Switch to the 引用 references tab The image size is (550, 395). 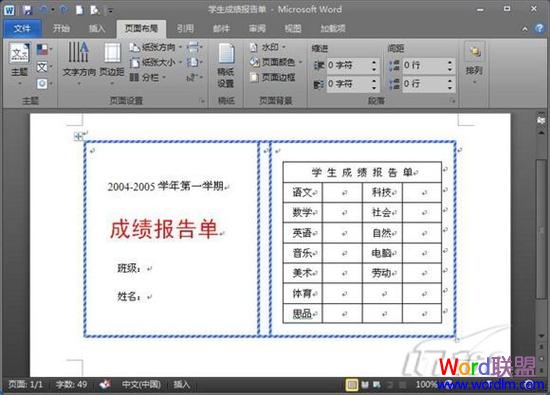pos(185,28)
